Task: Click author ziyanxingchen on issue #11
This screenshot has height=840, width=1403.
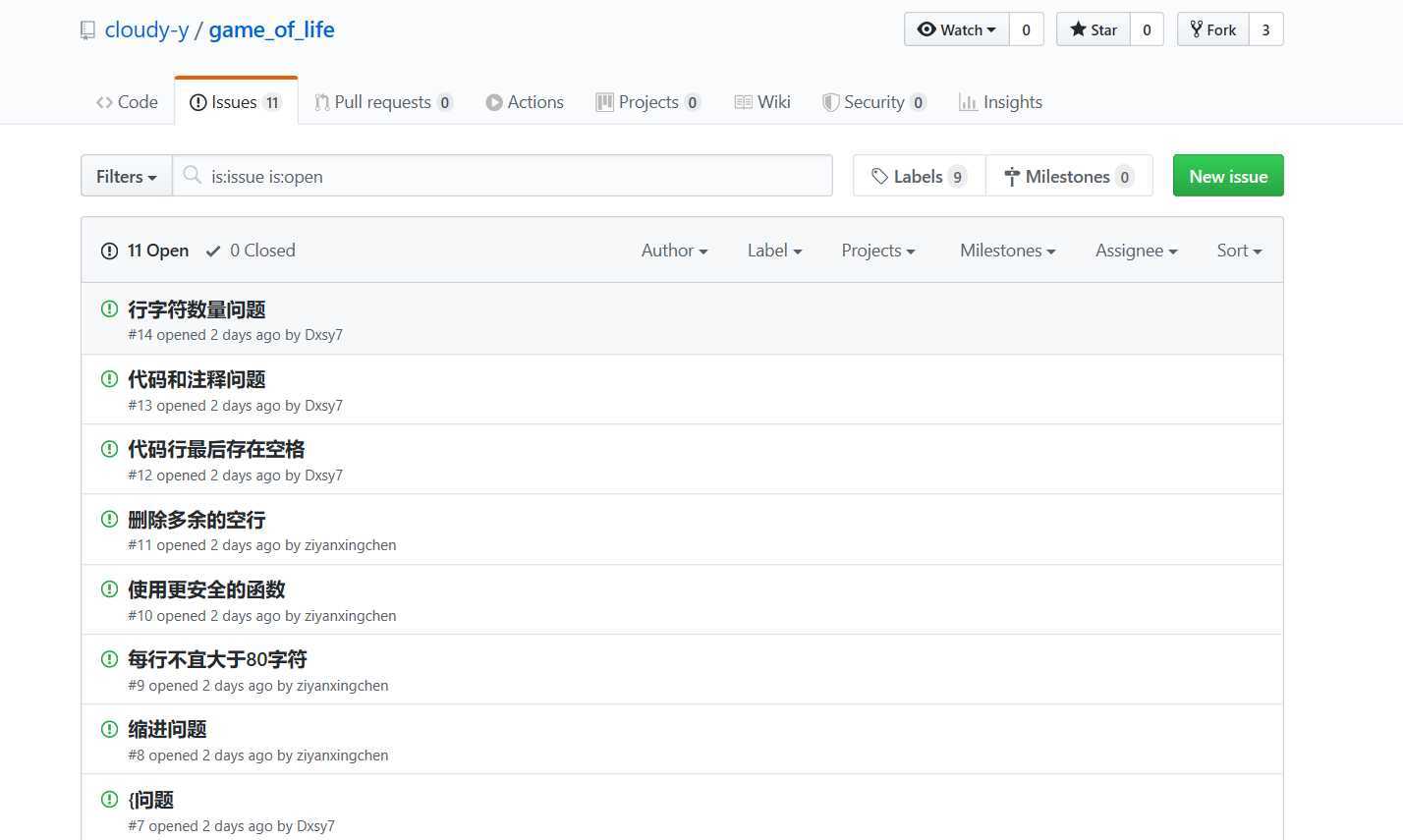Action: click(351, 545)
